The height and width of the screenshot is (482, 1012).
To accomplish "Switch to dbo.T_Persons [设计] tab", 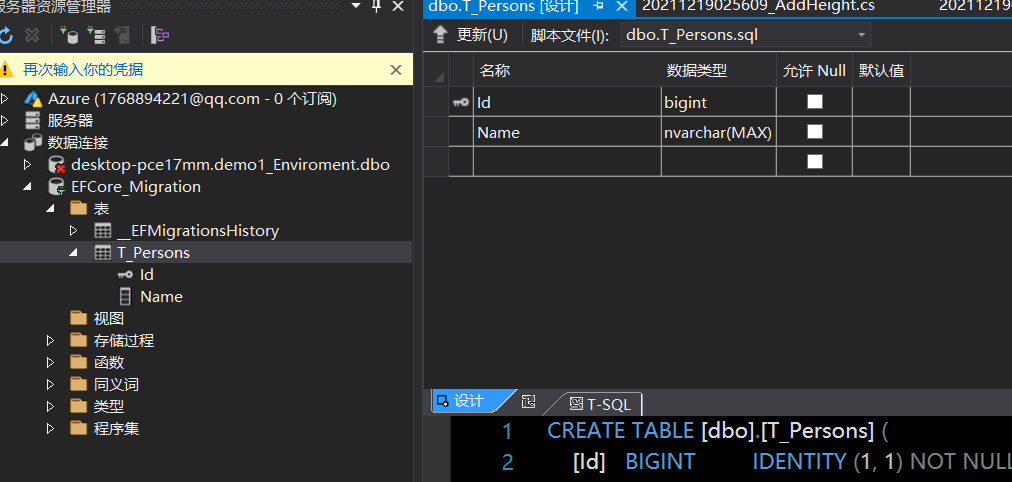I will [x=503, y=6].
